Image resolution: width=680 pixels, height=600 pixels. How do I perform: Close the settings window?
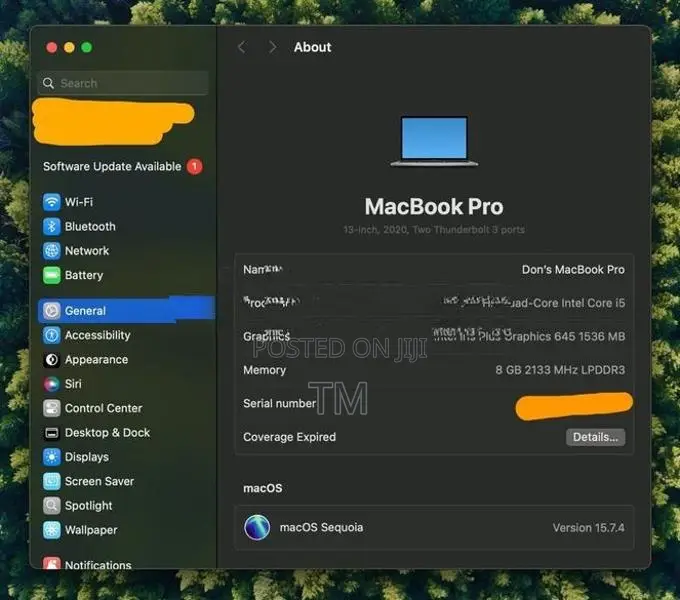pos(52,47)
